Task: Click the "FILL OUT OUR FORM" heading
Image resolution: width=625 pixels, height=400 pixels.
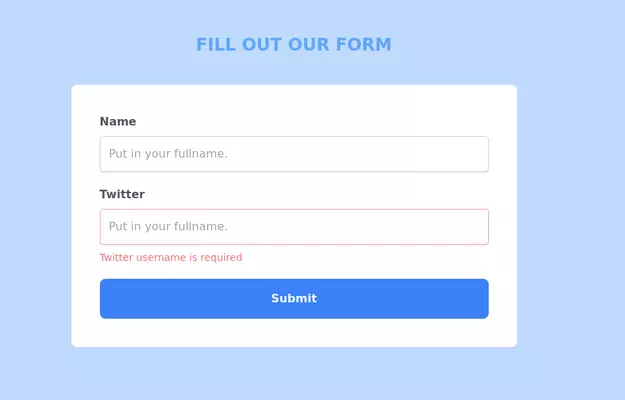Action: click(294, 45)
